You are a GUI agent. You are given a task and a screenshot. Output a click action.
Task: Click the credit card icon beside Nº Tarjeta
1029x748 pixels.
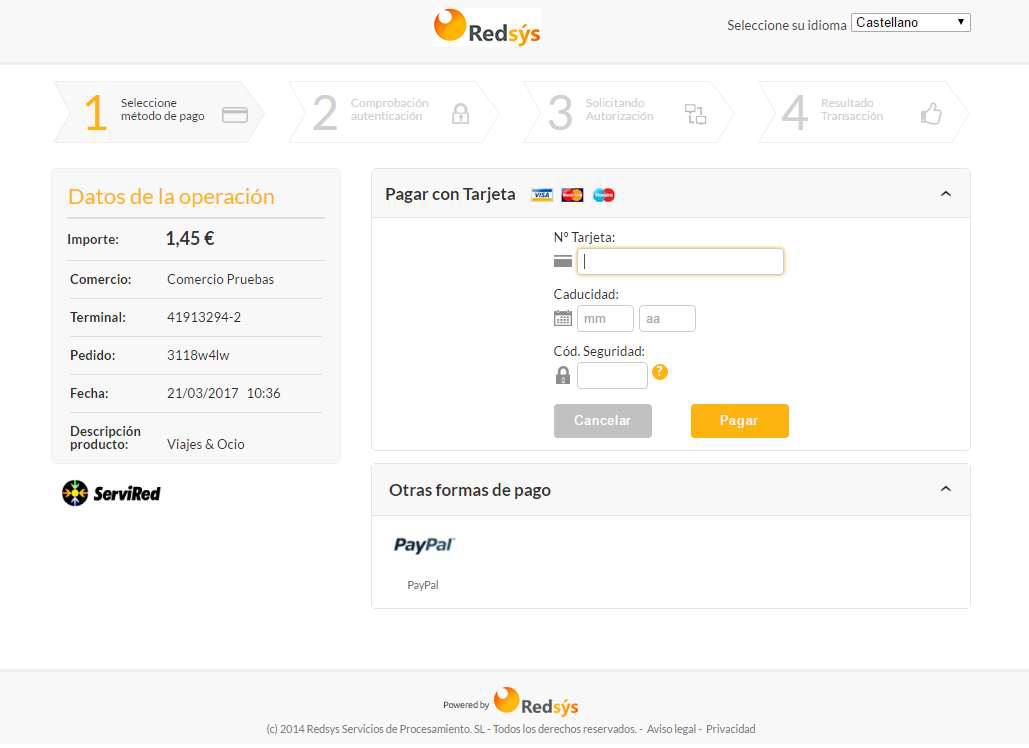click(562, 260)
